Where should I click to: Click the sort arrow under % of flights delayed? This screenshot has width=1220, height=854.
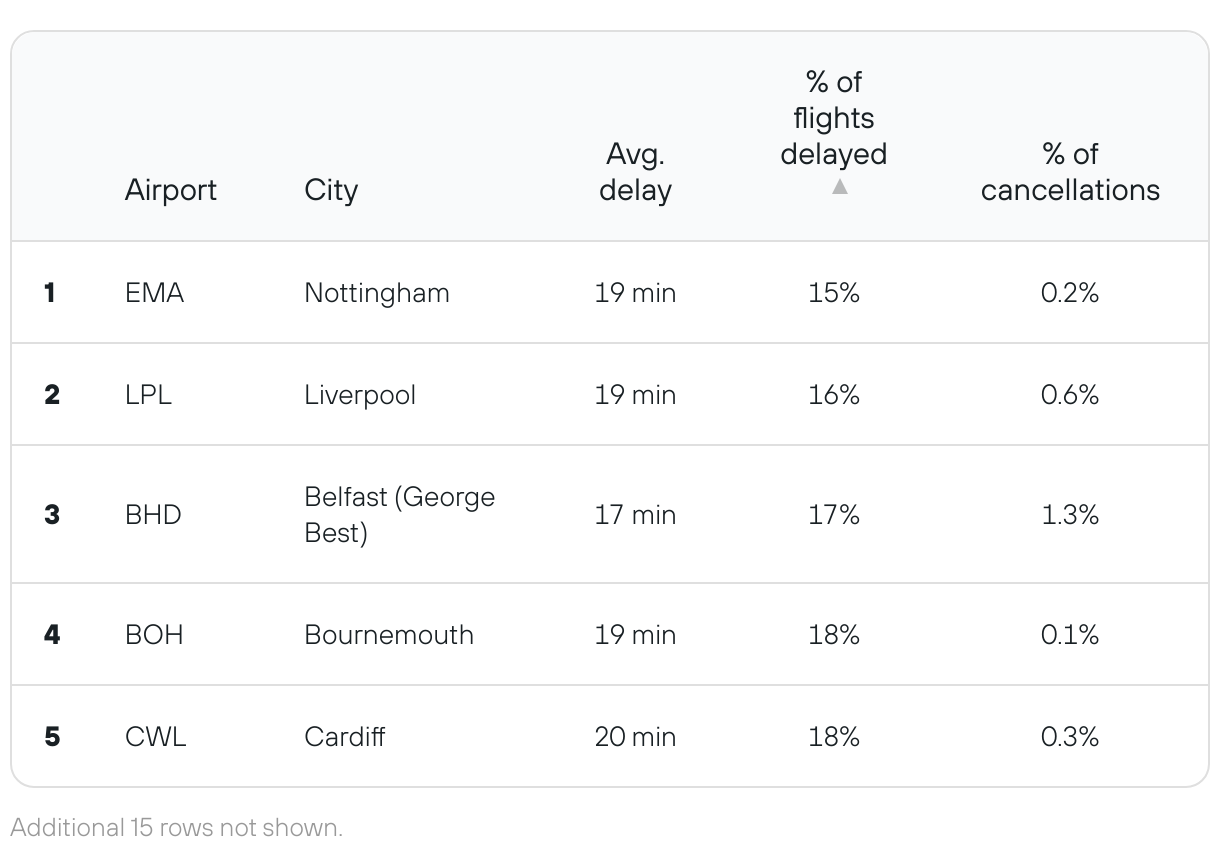840,187
